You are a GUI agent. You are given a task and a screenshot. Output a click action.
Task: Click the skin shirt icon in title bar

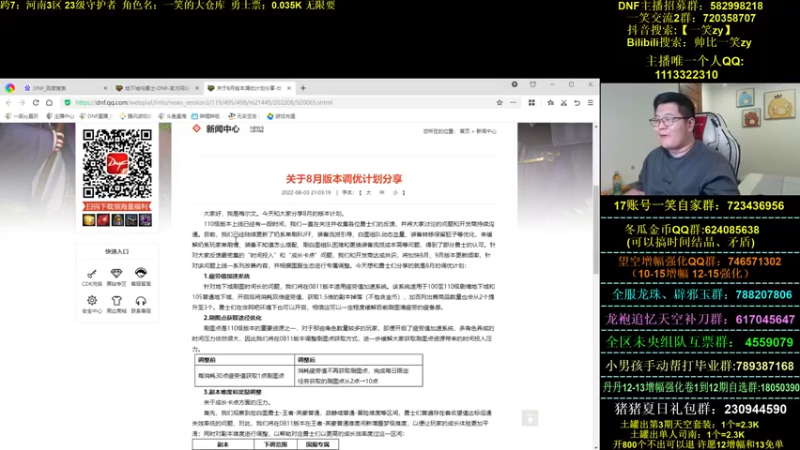[x=533, y=84]
